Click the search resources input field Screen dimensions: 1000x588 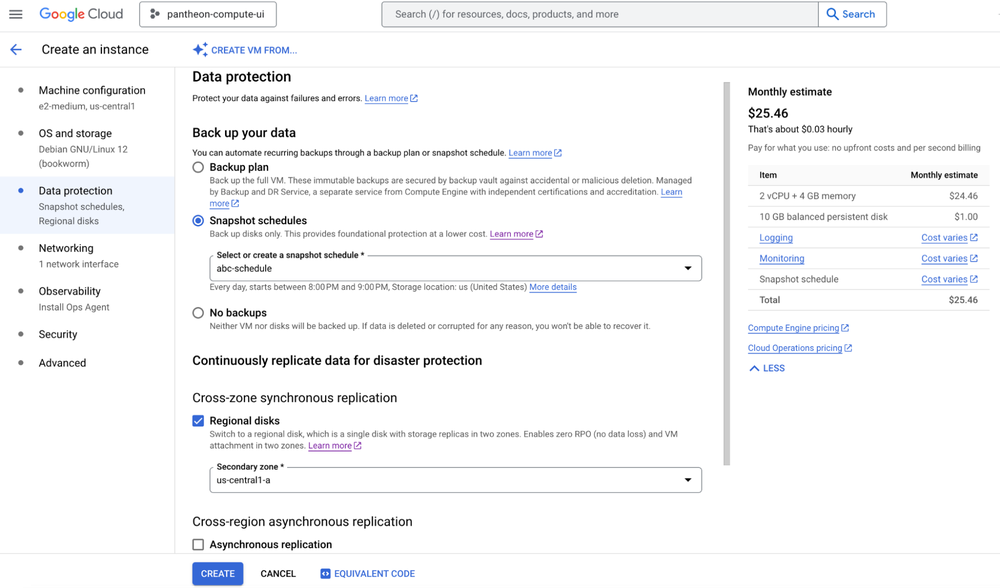[598, 14]
